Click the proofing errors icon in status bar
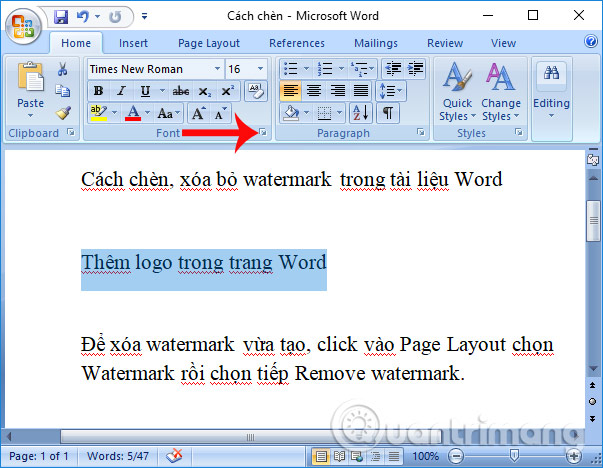The height and width of the screenshot is (468, 603). (176, 456)
